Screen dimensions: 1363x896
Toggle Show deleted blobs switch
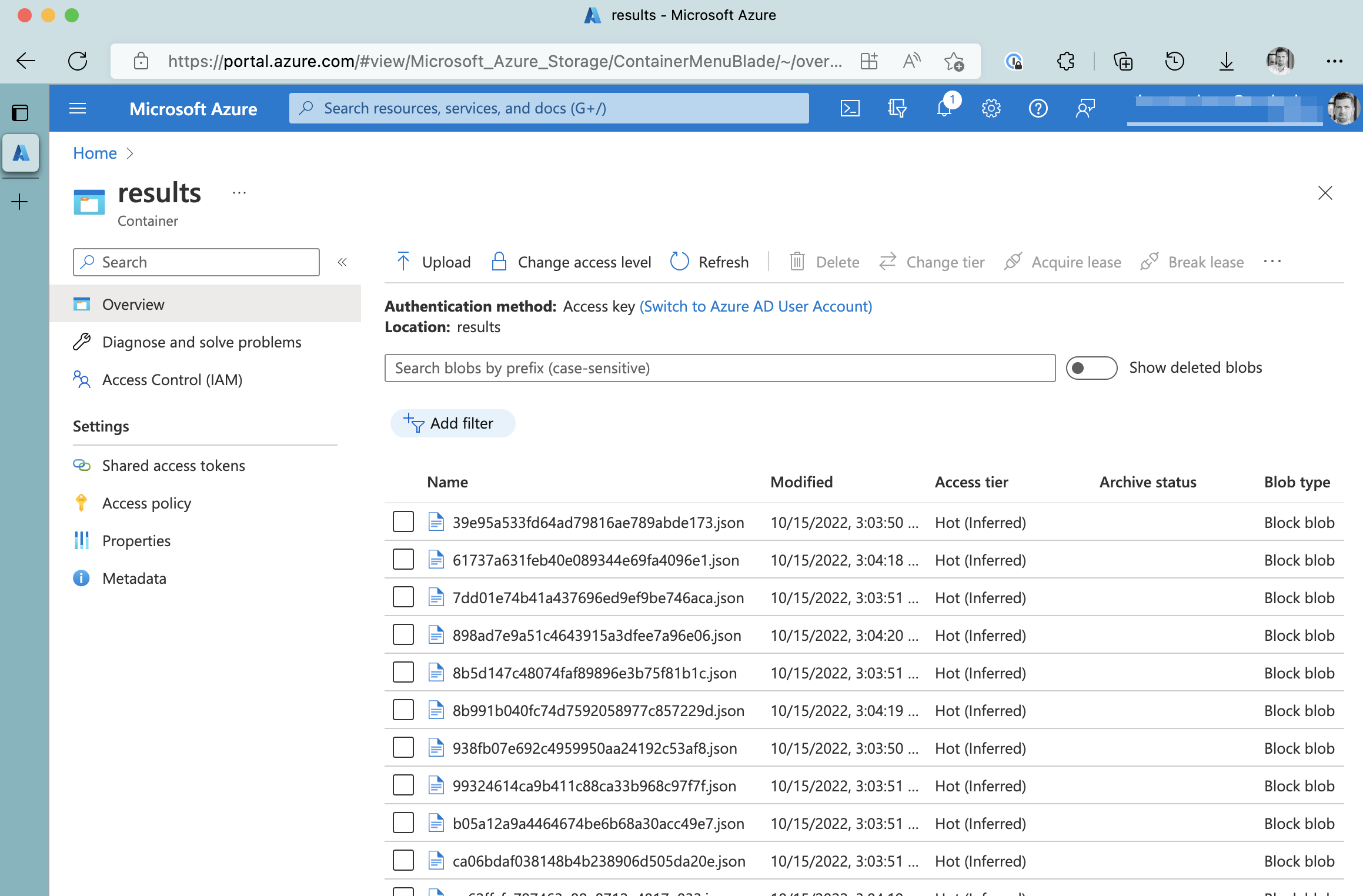point(1091,368)
